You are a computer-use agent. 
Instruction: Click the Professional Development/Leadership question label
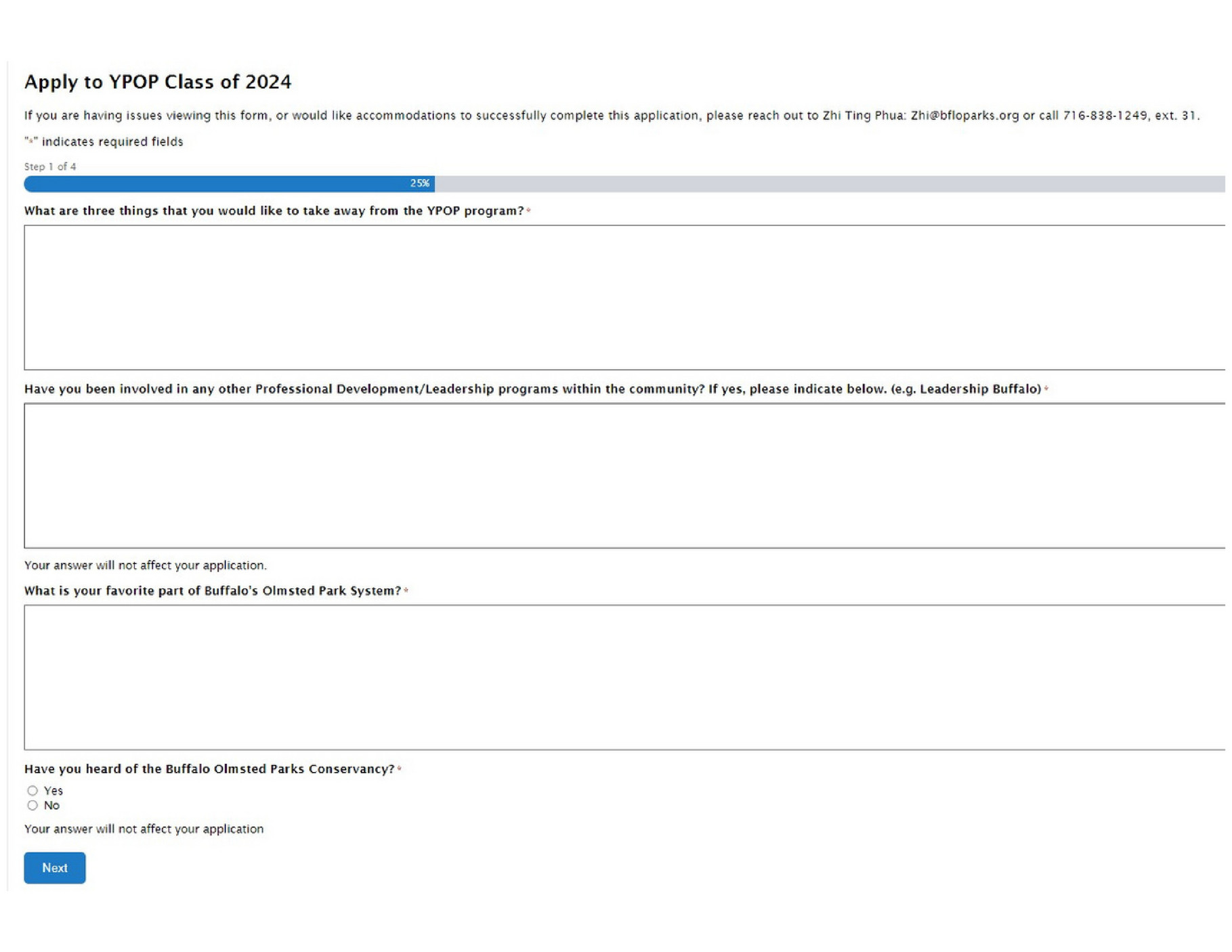pyautogui.click(x=532, y=389)
